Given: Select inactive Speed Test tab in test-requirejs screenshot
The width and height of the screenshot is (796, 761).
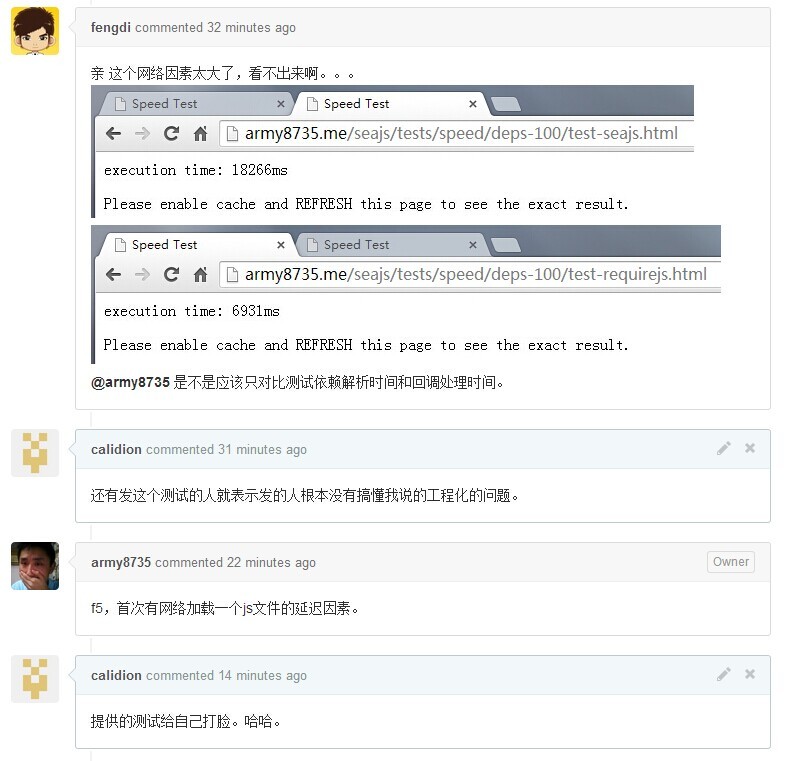Looking at the screenshot, I should coord(391,245).
